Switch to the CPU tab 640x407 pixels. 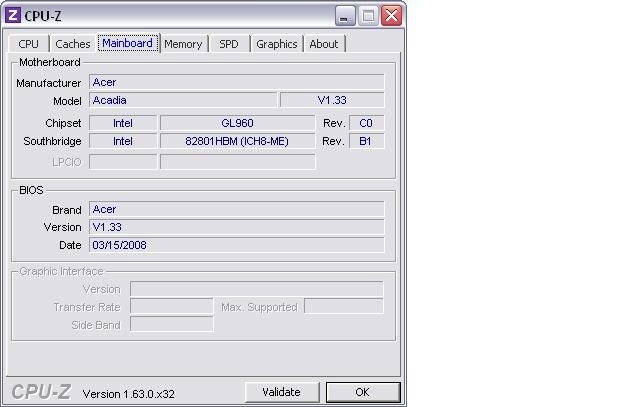pos(29,44)
